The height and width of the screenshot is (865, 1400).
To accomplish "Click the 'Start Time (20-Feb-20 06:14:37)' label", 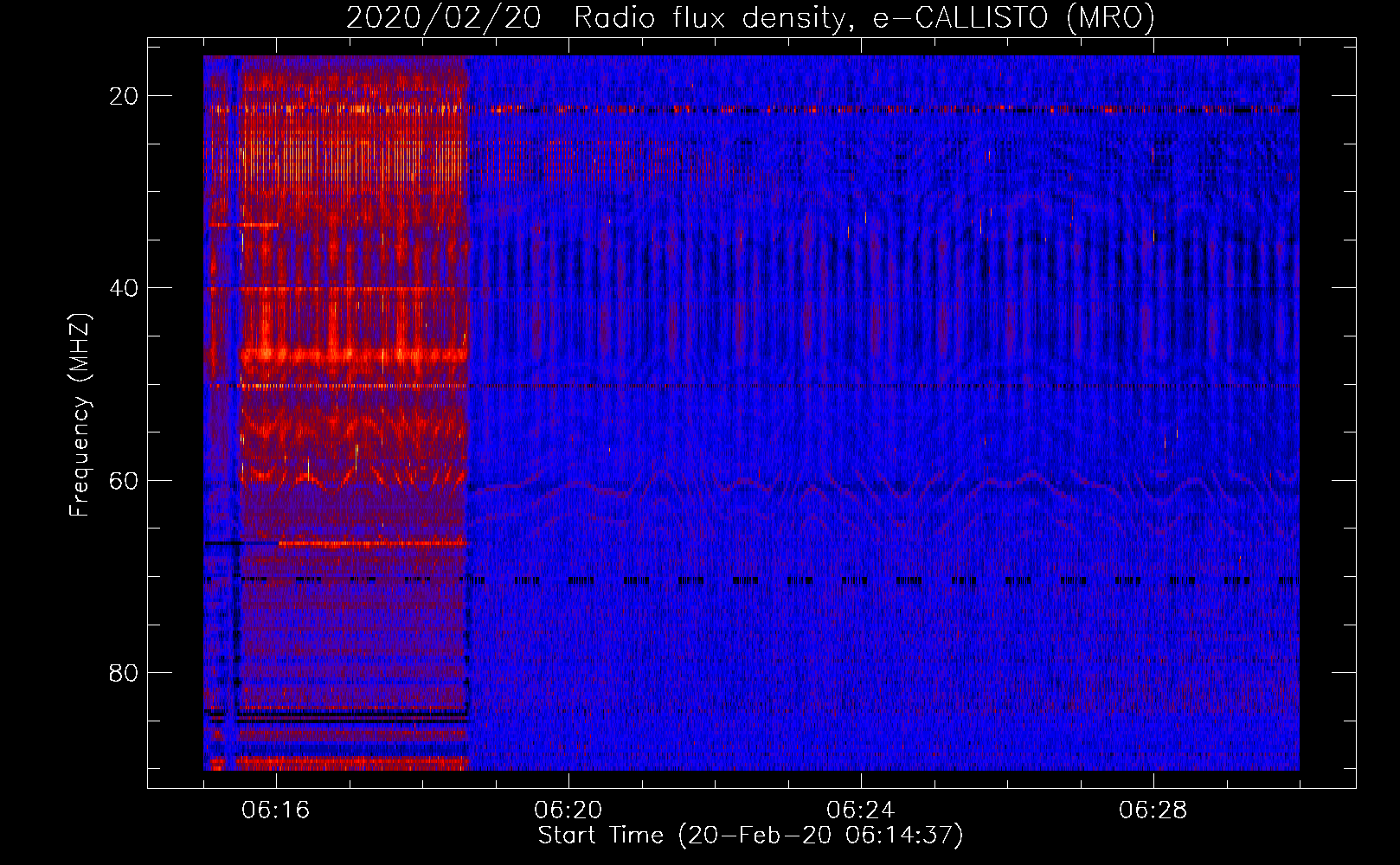I will 750,836.
